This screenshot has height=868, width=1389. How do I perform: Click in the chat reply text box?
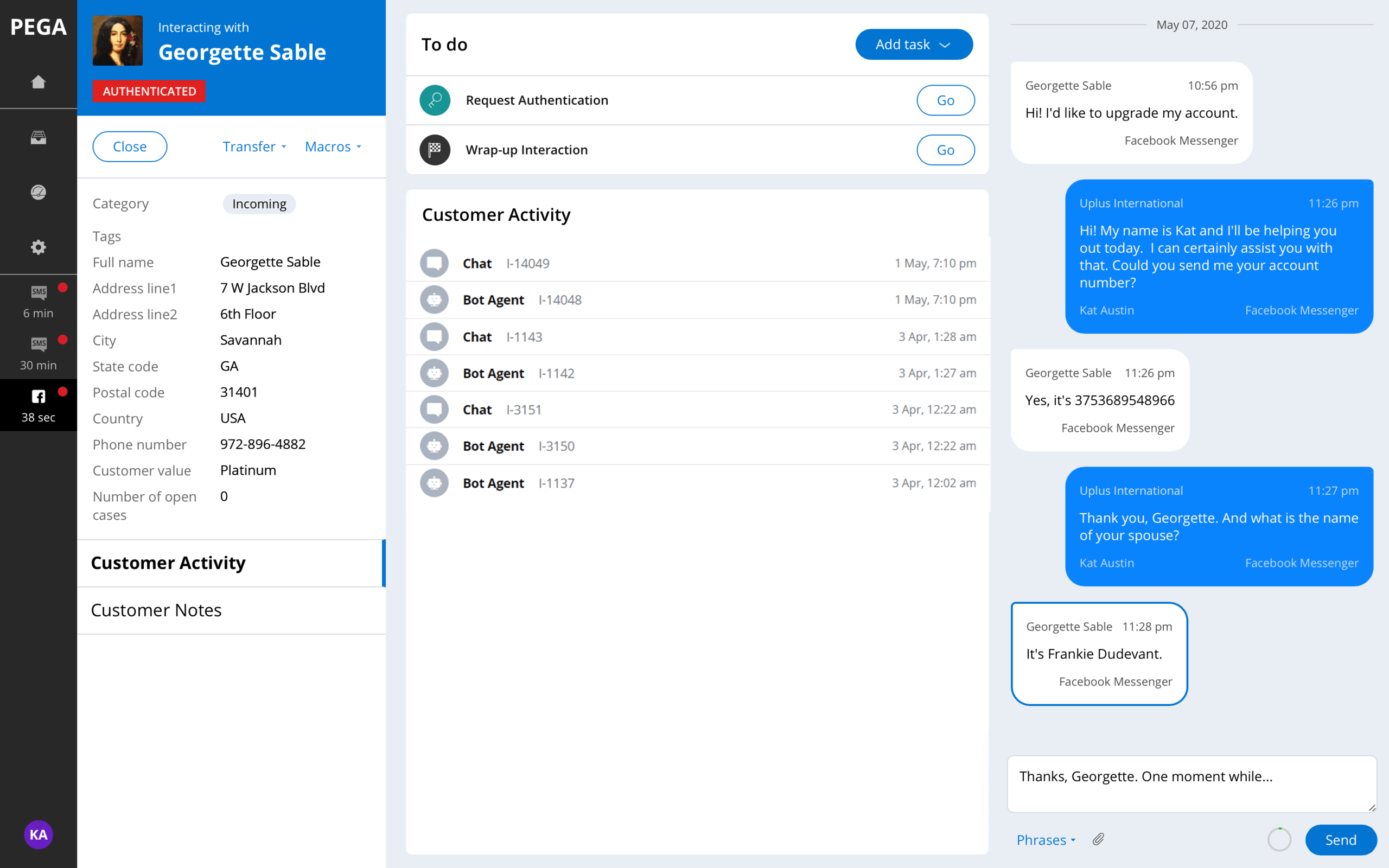(x=1191, y=783)
